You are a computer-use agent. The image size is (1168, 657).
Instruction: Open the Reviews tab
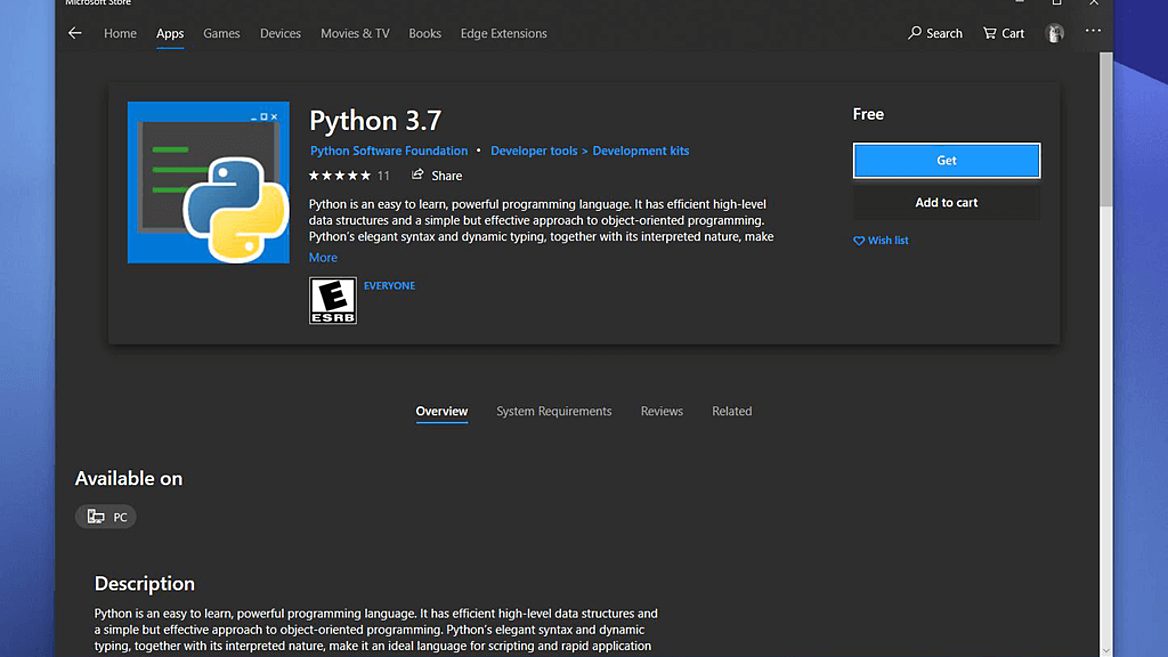[661, 411]
